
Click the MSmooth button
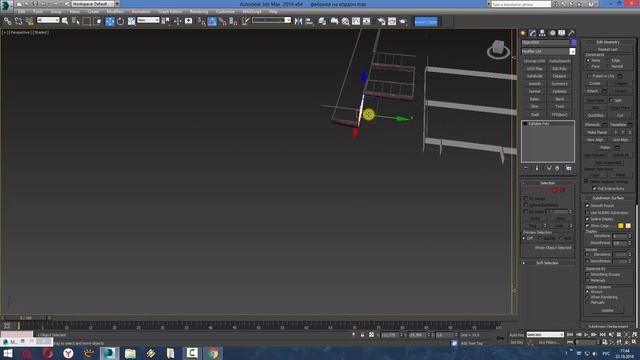(592, 125)
